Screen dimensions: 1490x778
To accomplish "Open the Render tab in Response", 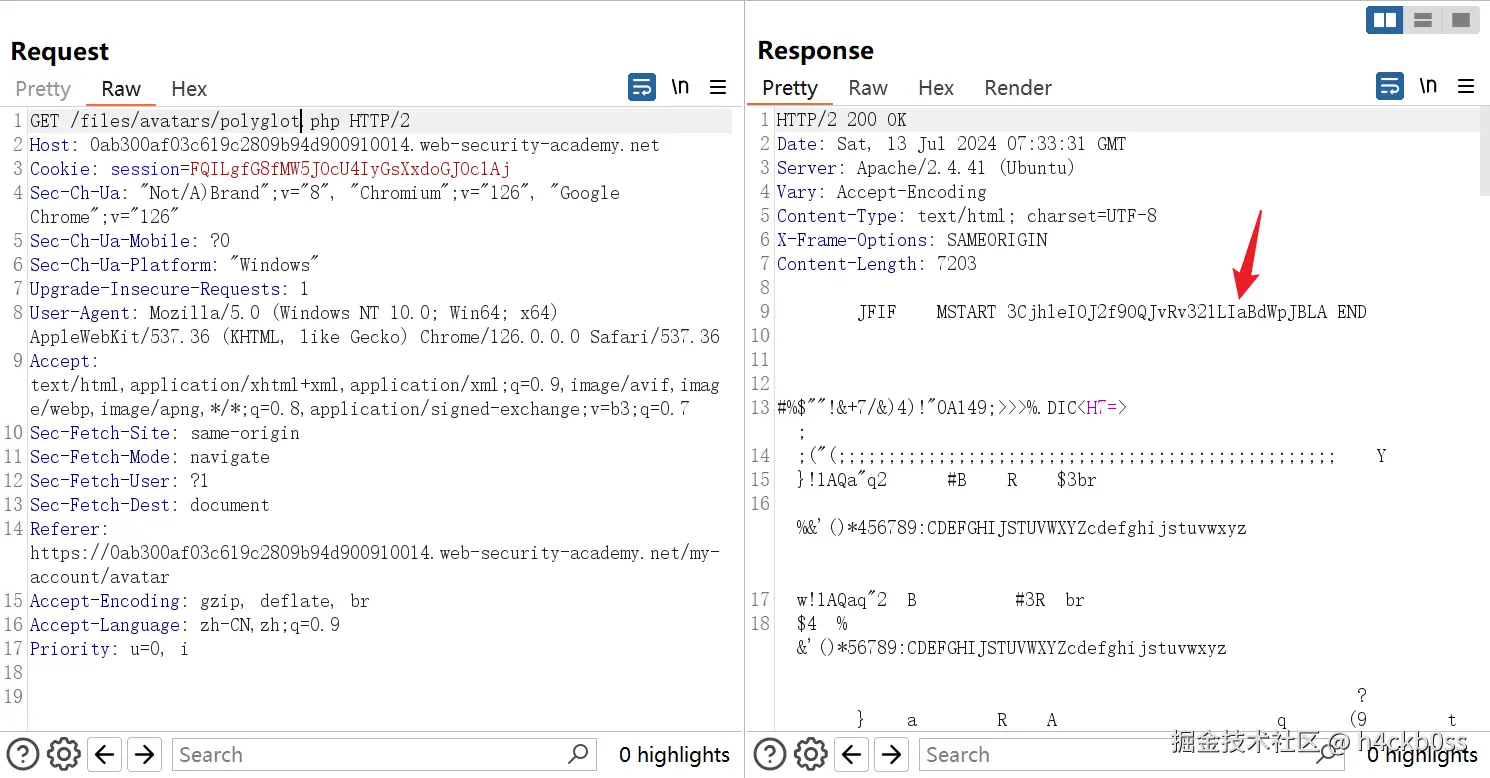I will click(x=1018, y=88).
